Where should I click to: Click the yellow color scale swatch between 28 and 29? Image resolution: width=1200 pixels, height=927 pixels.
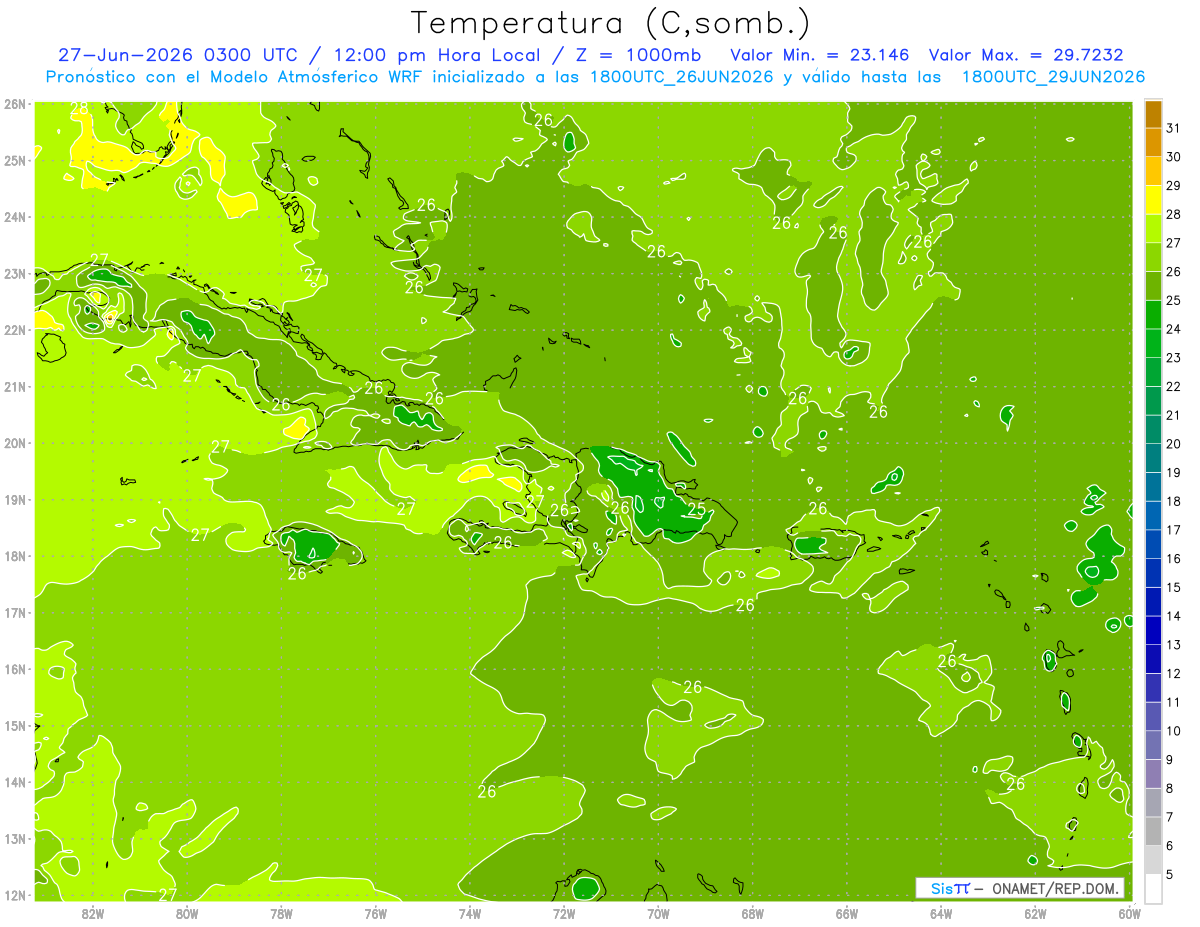point(1153,200)
